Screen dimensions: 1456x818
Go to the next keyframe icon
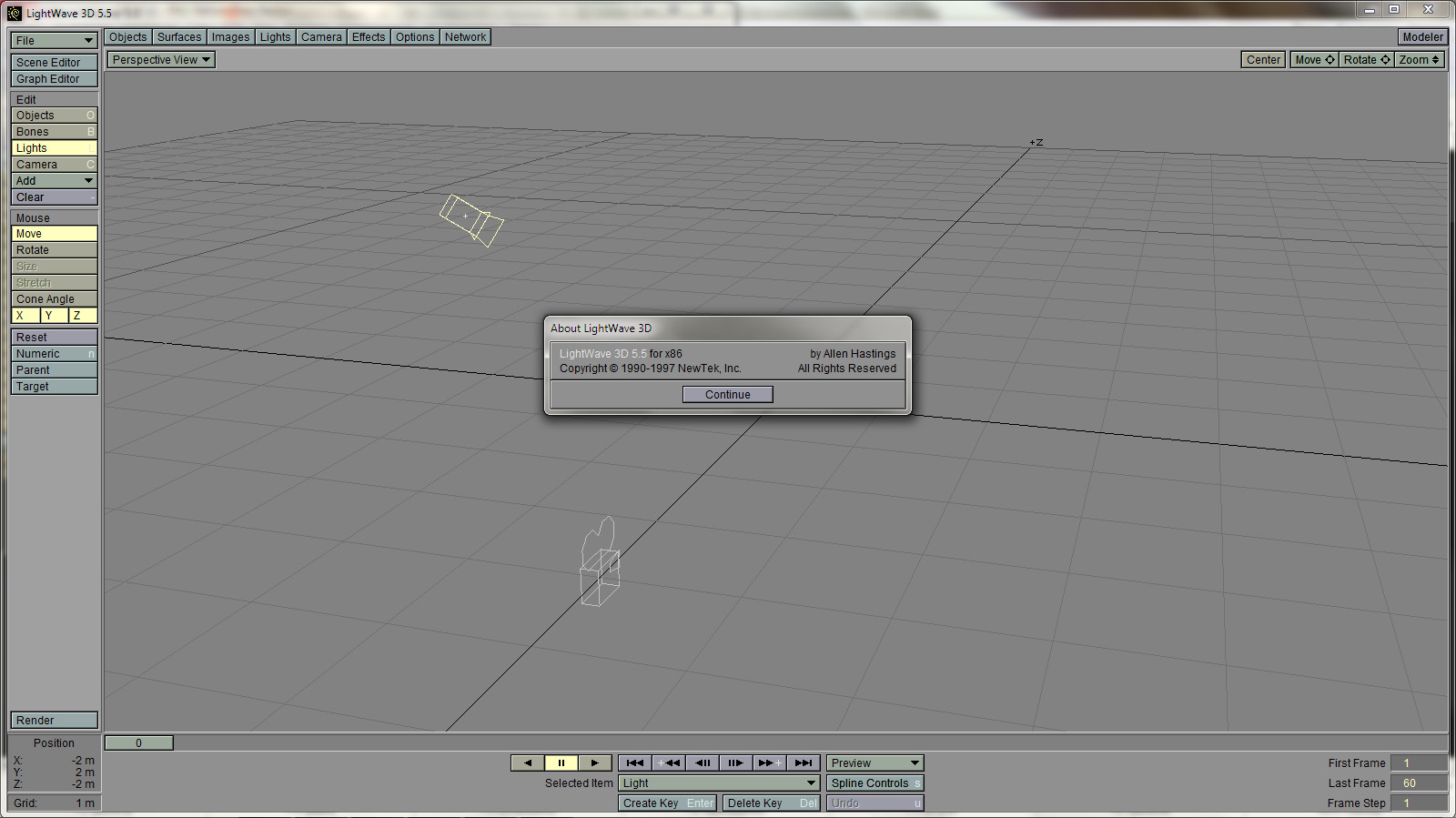tap(770, 763)
